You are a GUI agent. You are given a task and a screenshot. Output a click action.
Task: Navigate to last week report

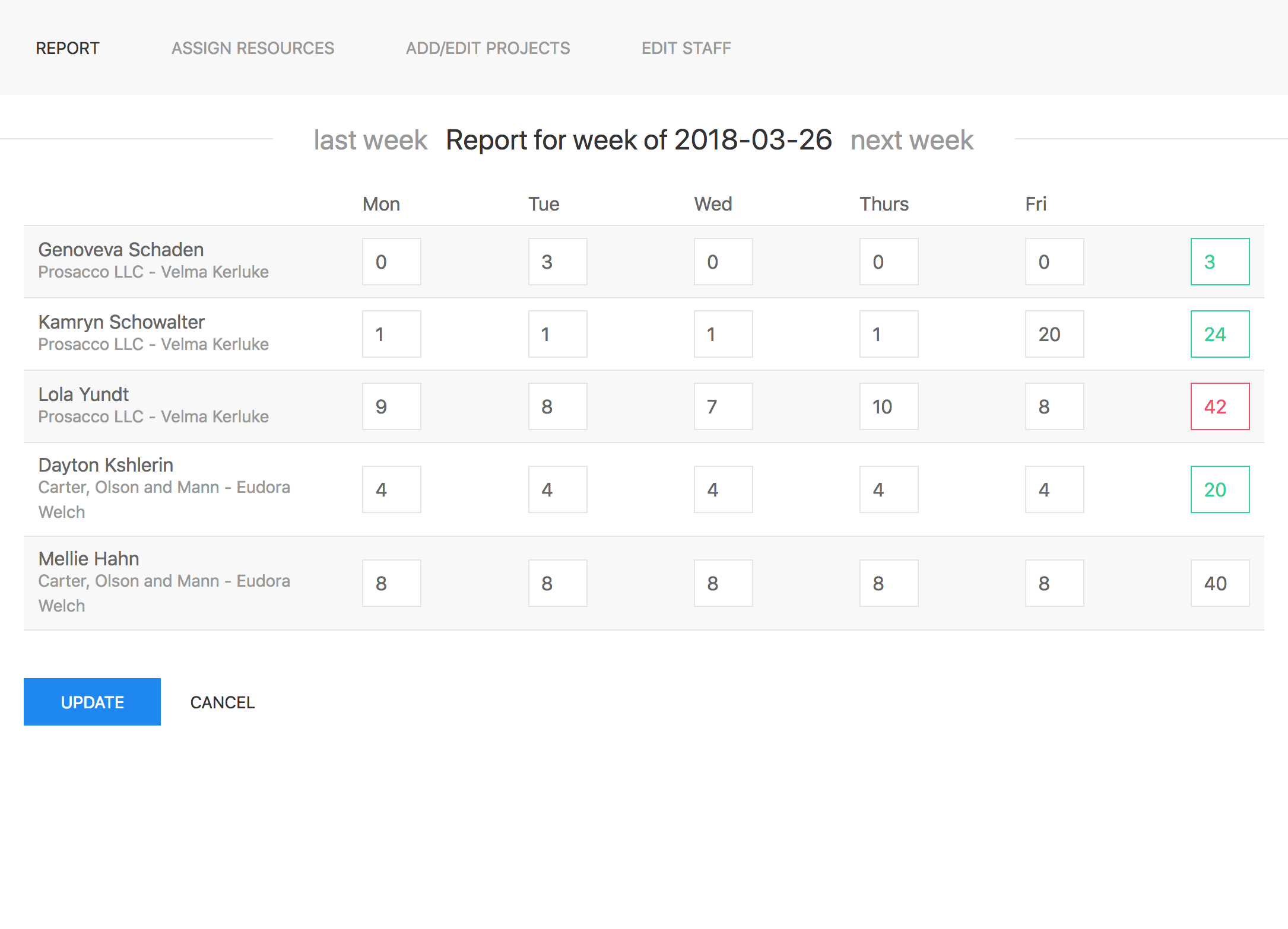370,140
